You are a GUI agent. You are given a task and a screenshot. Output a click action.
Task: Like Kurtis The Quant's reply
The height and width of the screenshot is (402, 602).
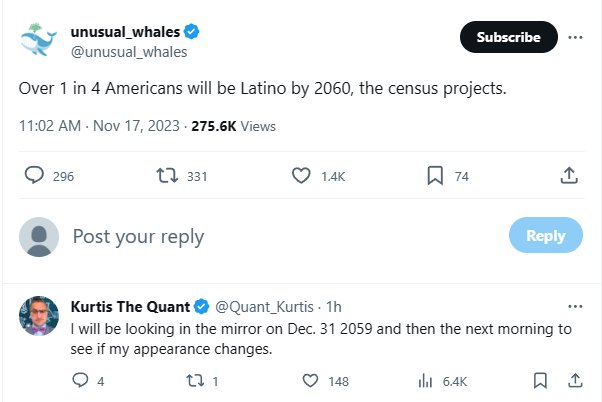pos(310,381)
